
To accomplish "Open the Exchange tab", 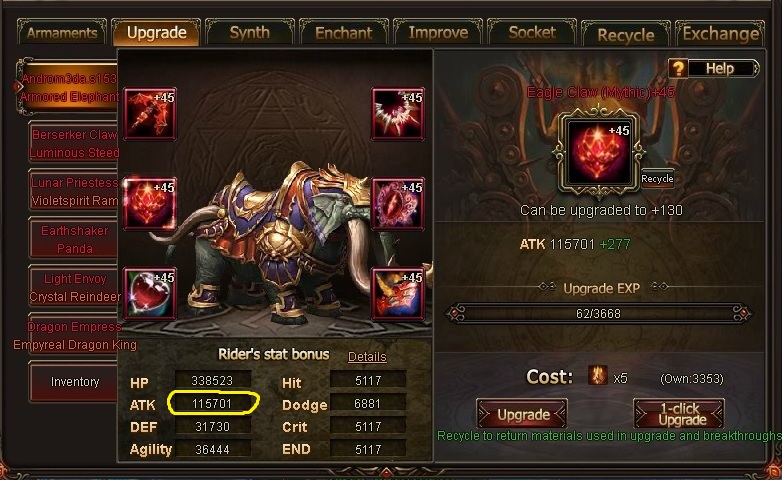I will coord(720,34).
